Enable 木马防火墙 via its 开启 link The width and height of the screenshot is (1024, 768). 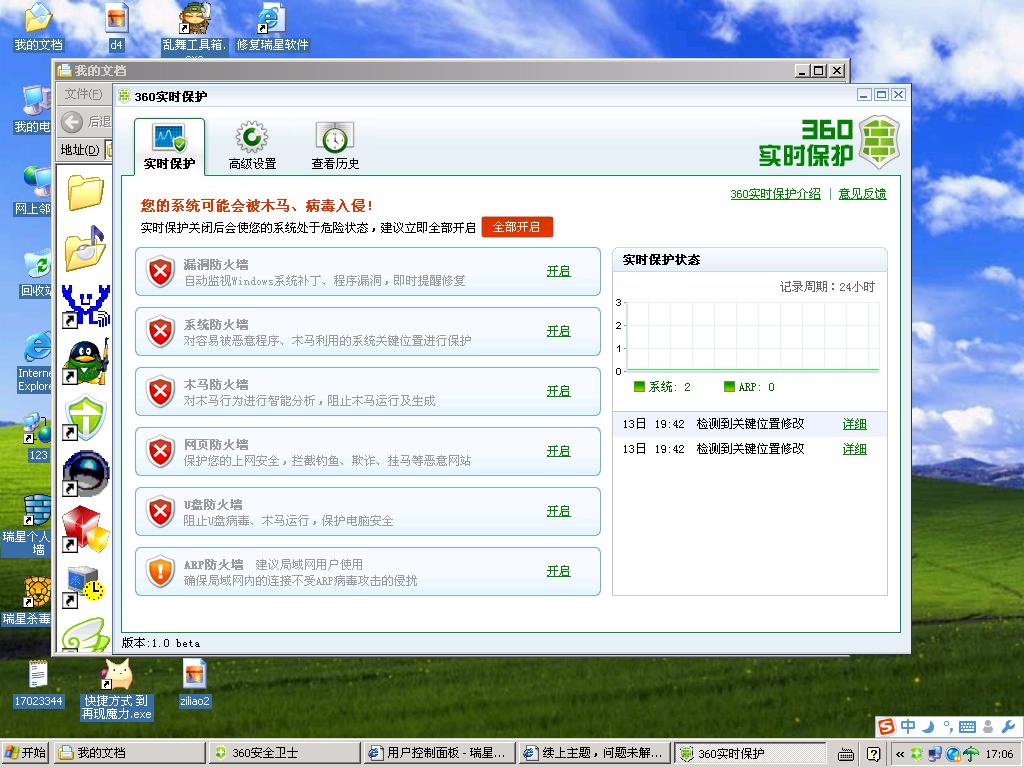point(558,391)
